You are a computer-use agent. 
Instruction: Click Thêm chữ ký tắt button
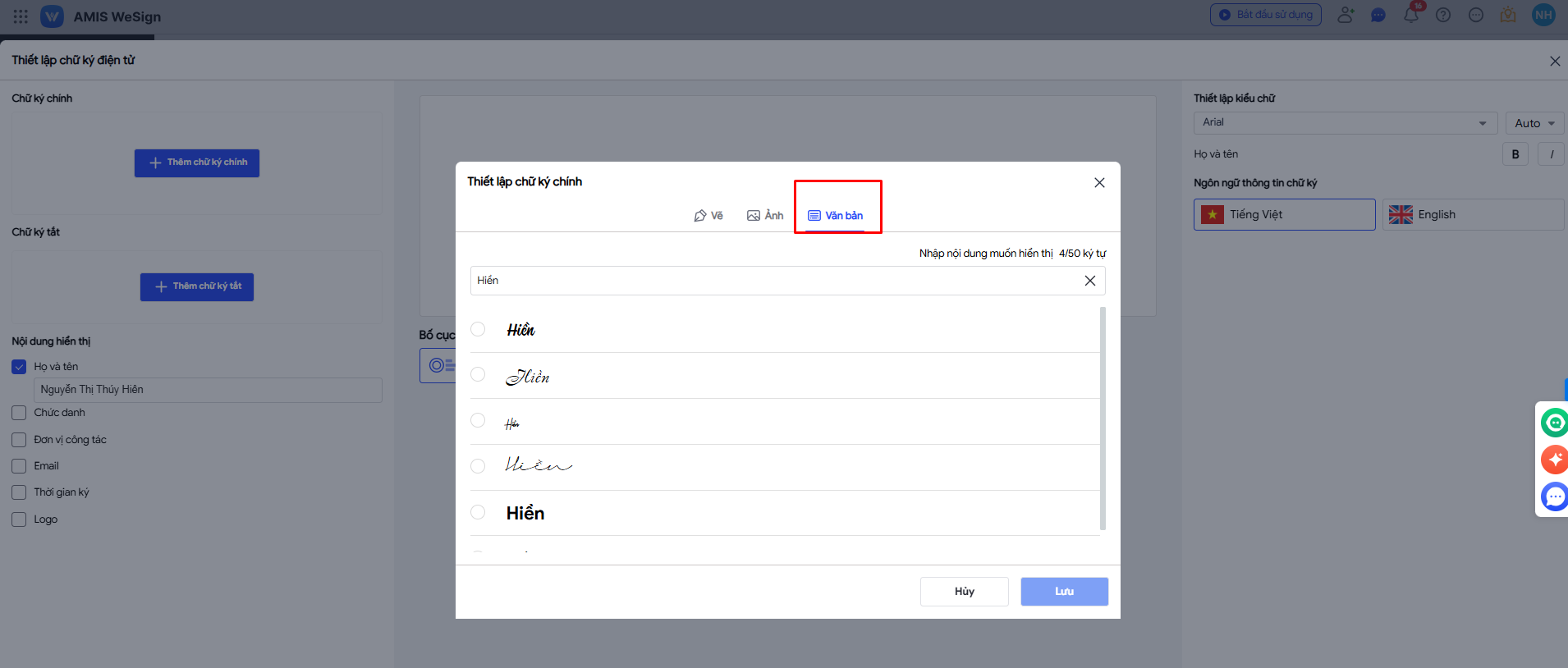(x=197, y=286)
